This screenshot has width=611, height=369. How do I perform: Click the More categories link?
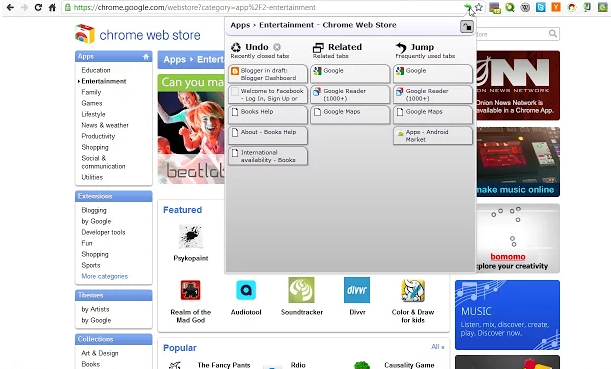(x=104, y=276)
